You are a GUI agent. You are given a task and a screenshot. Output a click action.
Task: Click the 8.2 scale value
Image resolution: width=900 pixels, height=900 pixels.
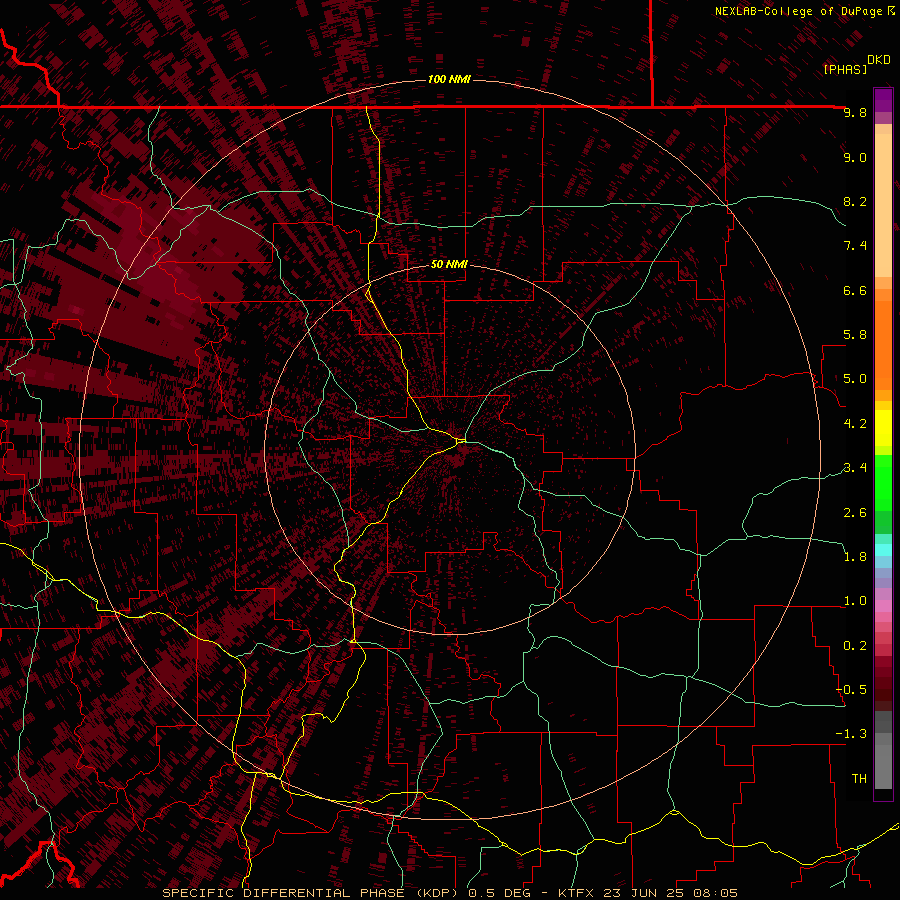[855, 201]
